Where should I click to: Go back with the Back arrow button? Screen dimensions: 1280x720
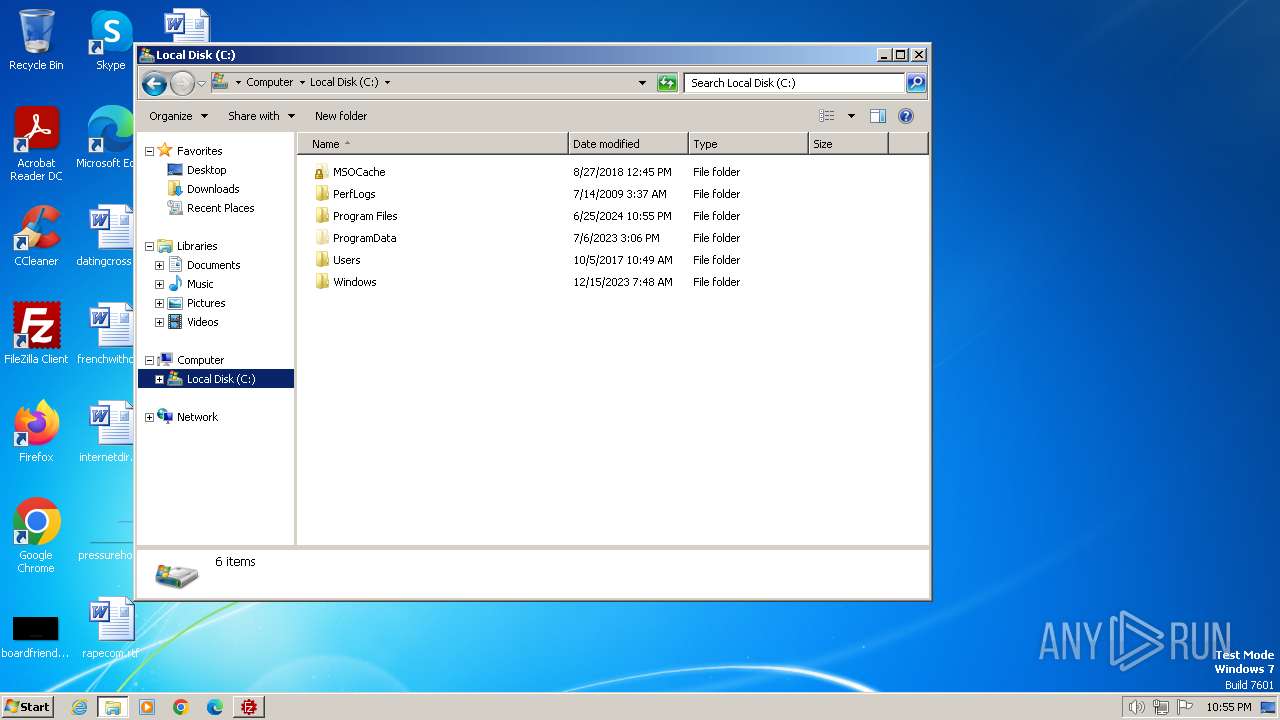[154, 83]
